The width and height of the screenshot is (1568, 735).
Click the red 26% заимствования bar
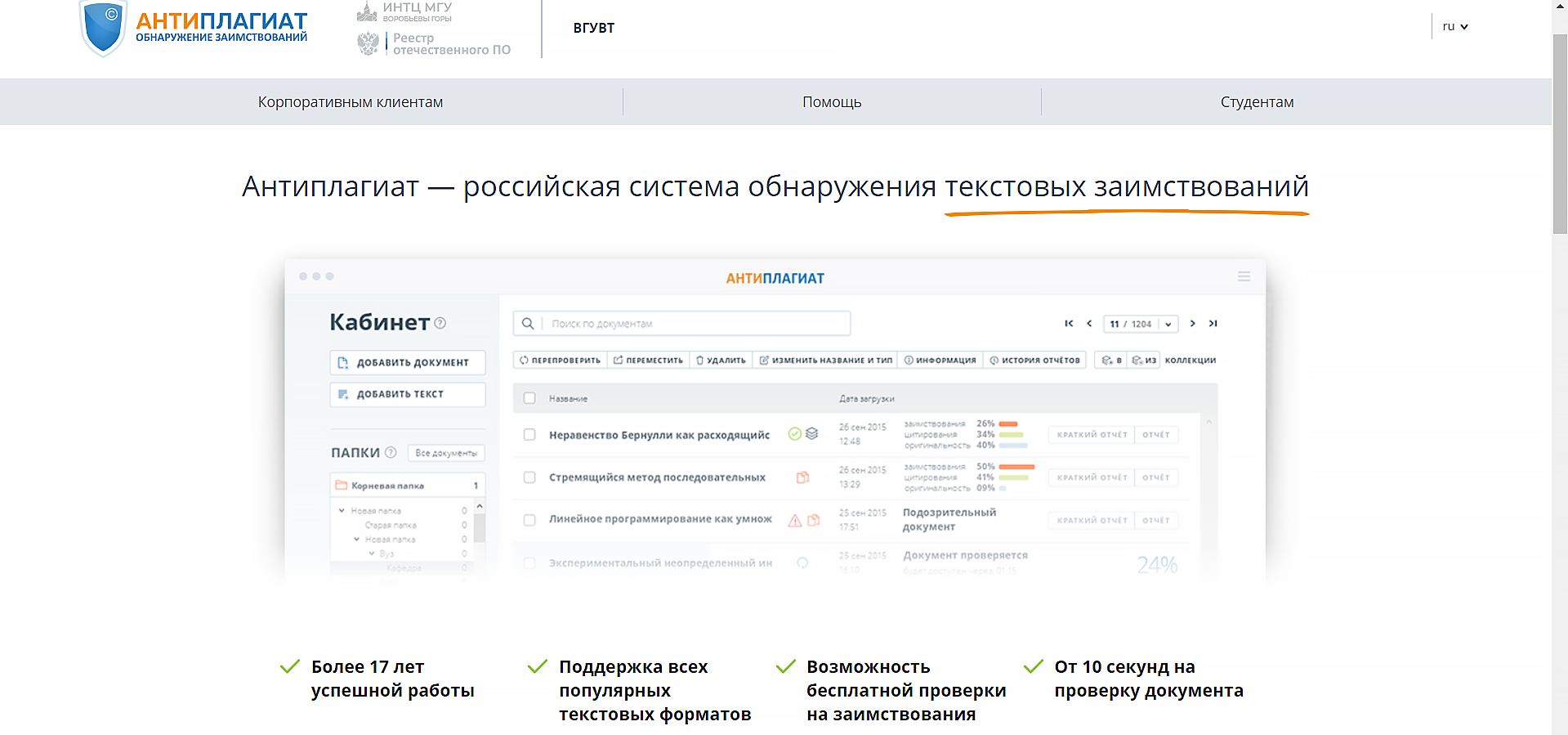1008,424
